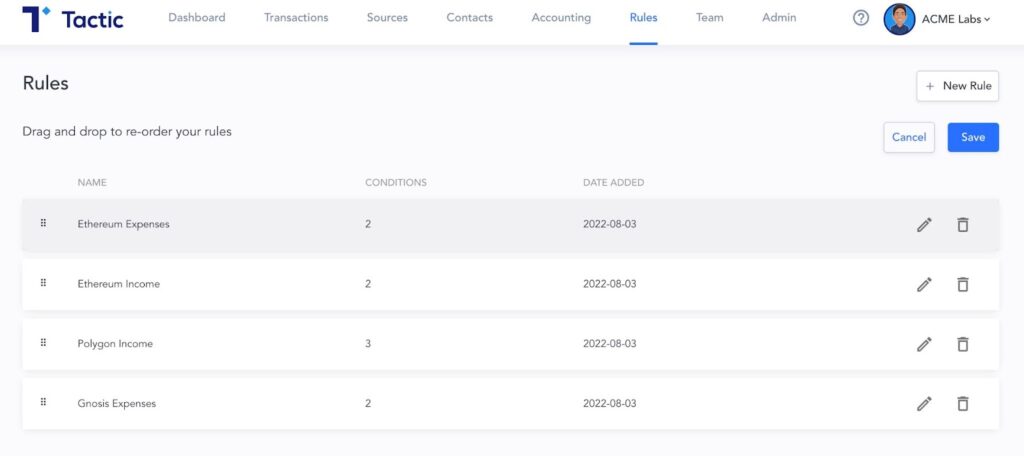This screenshot has width=1024, height=456.
Task: Click the Gnosis Expenses drag handle
Action: (x=43, y=402)
